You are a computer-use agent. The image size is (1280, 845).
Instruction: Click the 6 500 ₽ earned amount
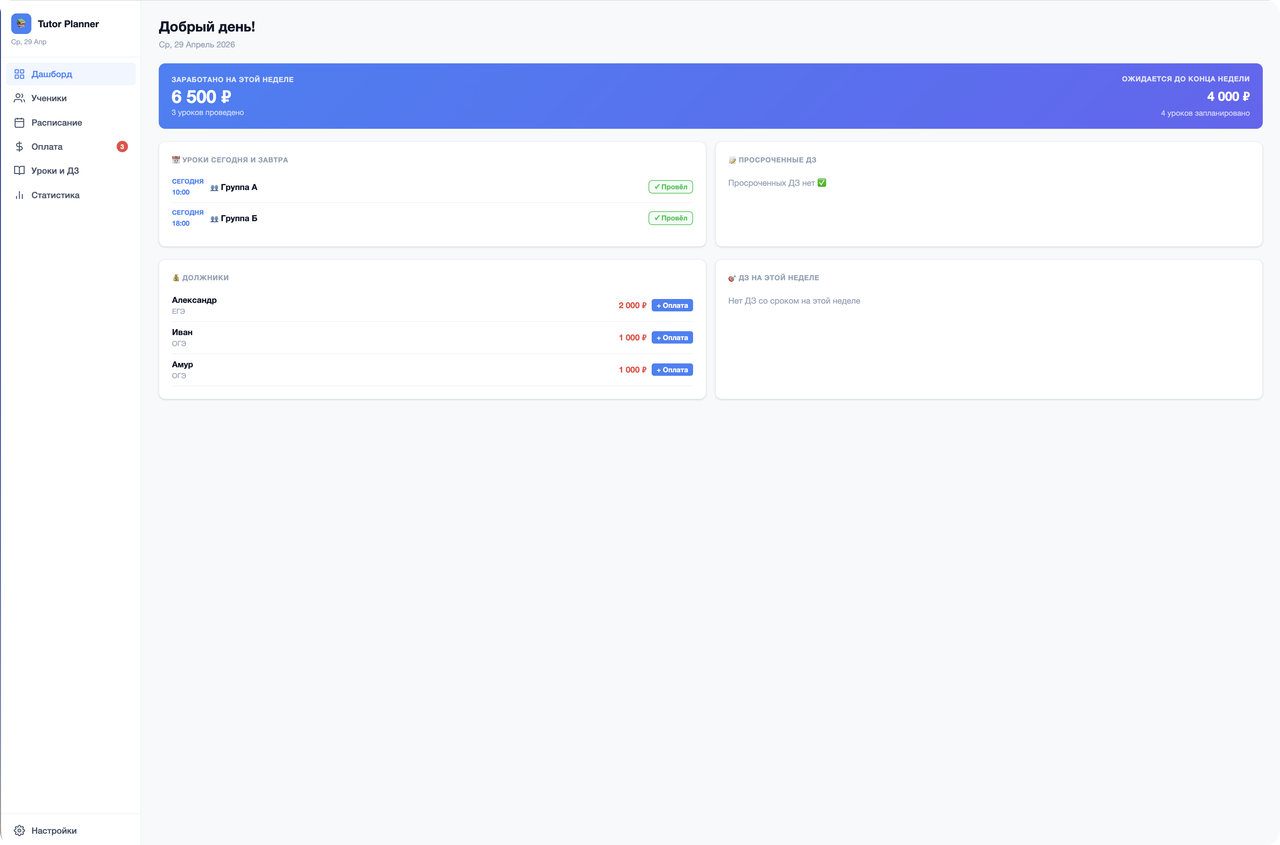click(x=201, y=97)
